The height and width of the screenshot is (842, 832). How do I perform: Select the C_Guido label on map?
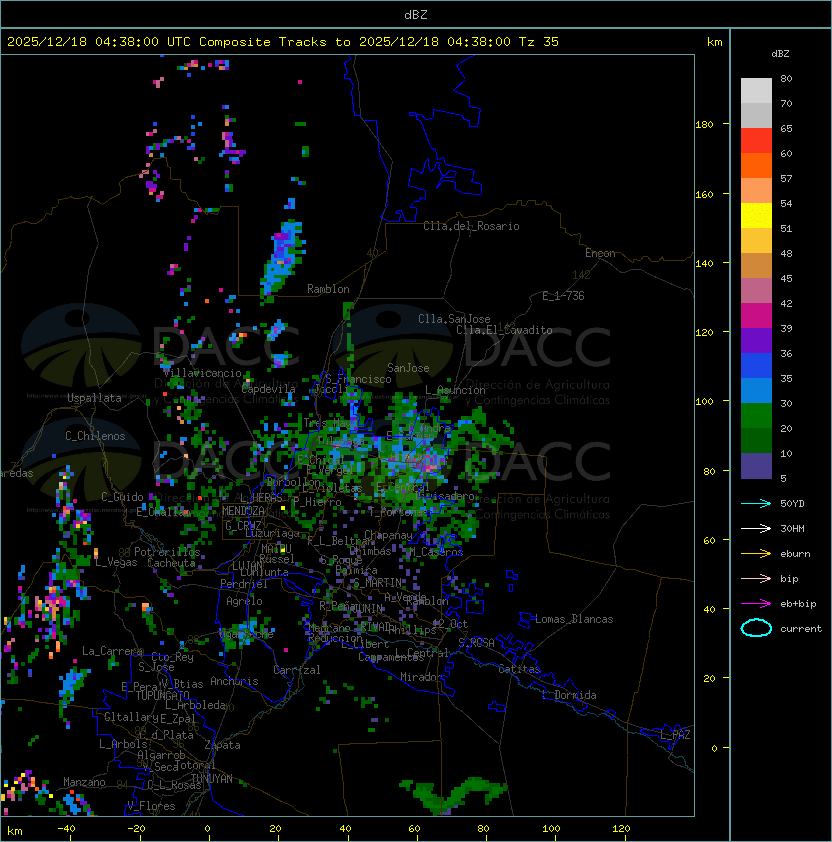click(x=122, y=497)
